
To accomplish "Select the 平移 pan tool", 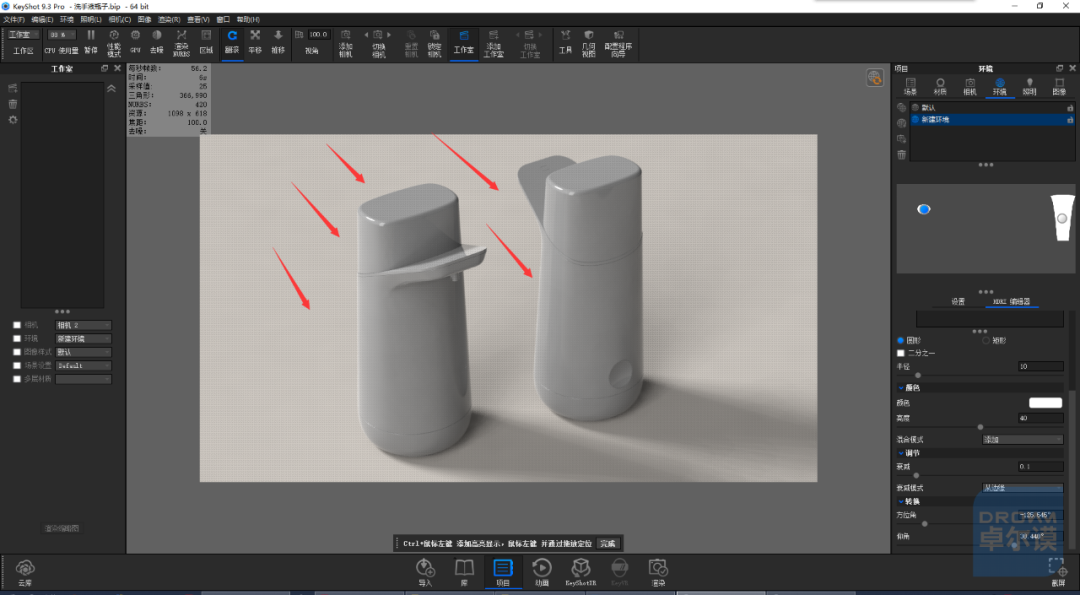I will click(255, 41).
